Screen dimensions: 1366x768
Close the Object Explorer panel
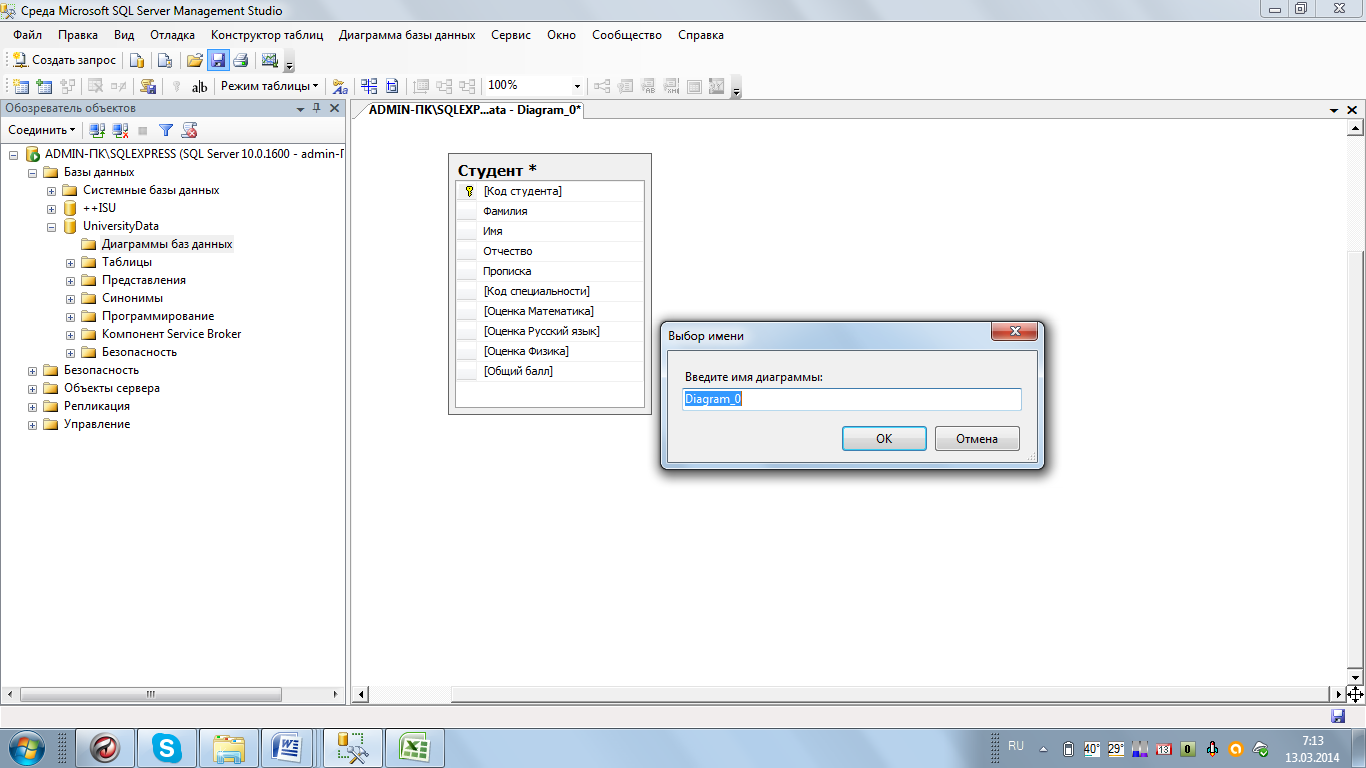click(x=335, y=108)
